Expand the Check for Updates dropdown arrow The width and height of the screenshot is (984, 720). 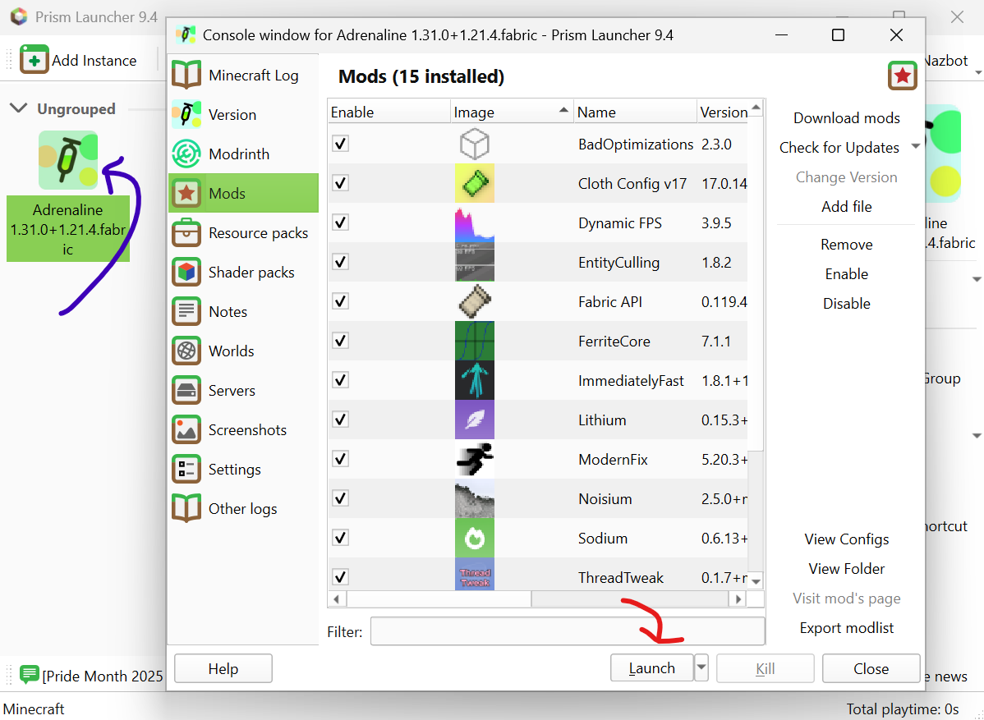pyautogui.click(x=915, y=147)
